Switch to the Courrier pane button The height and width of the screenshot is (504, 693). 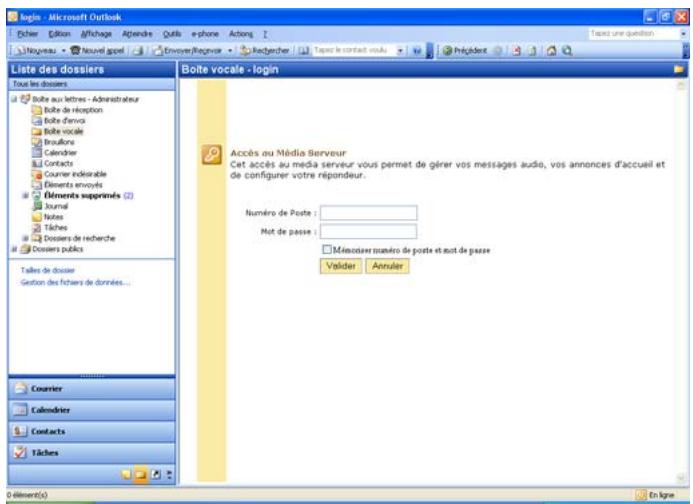[92, 389]
